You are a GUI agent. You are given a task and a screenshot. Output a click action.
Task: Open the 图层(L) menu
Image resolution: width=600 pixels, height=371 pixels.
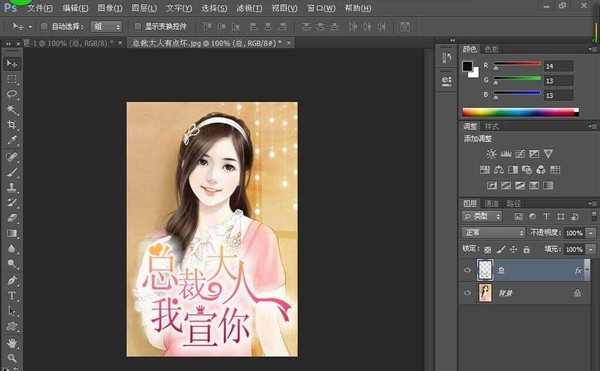tap(144, 8)
